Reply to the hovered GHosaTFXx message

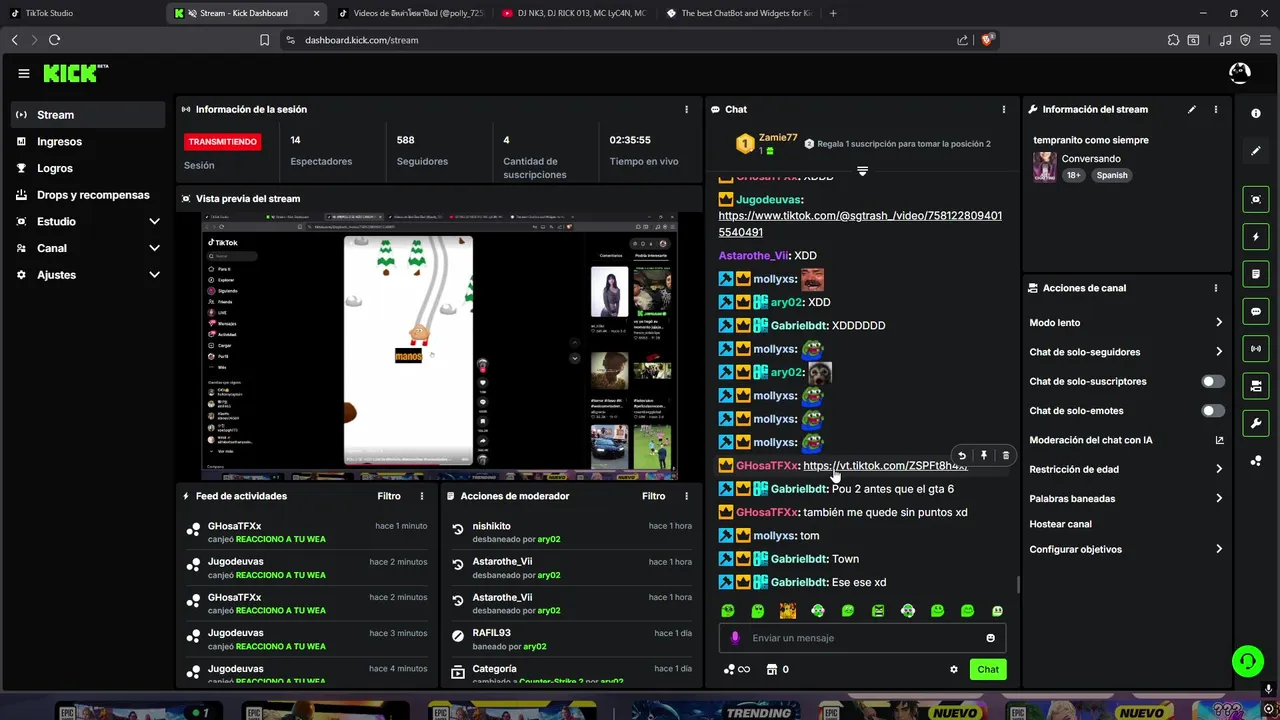tap(962, 456)
